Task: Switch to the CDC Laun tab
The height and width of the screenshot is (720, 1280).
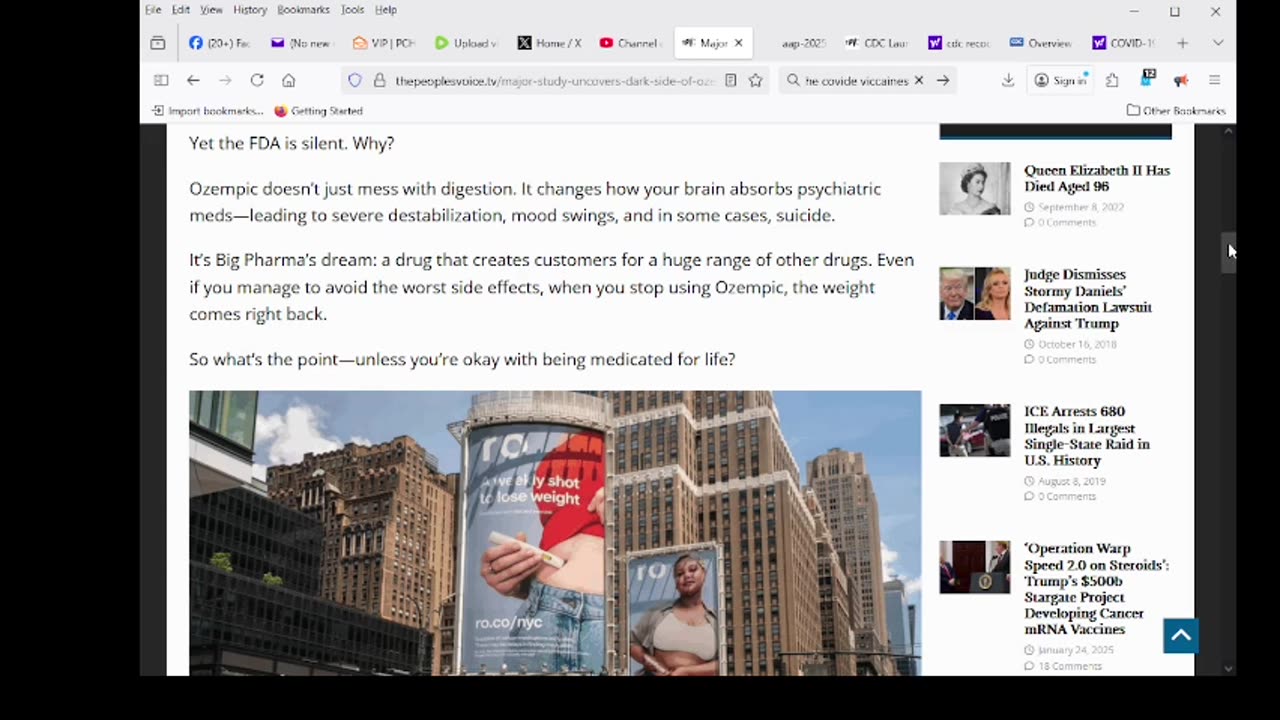Action: 876,43
